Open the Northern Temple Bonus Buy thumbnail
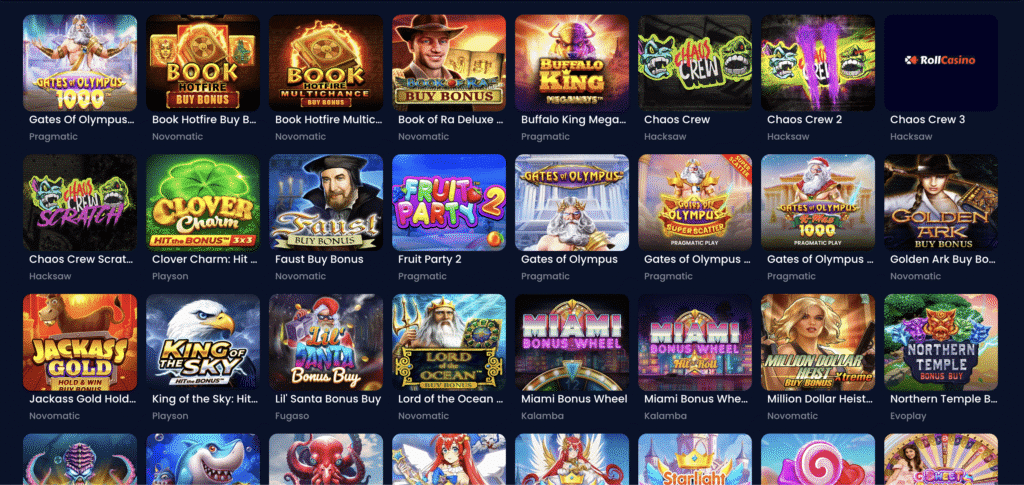1024x485 pixels. point(940,342)
